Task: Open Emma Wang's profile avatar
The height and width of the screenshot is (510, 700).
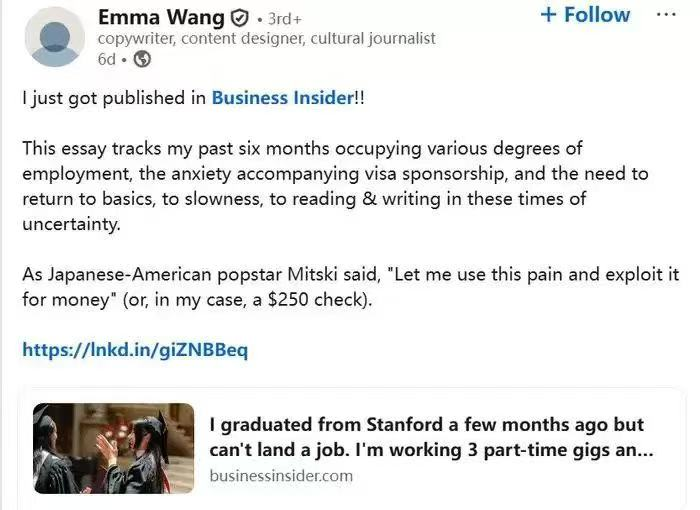Action: [53, 37]
